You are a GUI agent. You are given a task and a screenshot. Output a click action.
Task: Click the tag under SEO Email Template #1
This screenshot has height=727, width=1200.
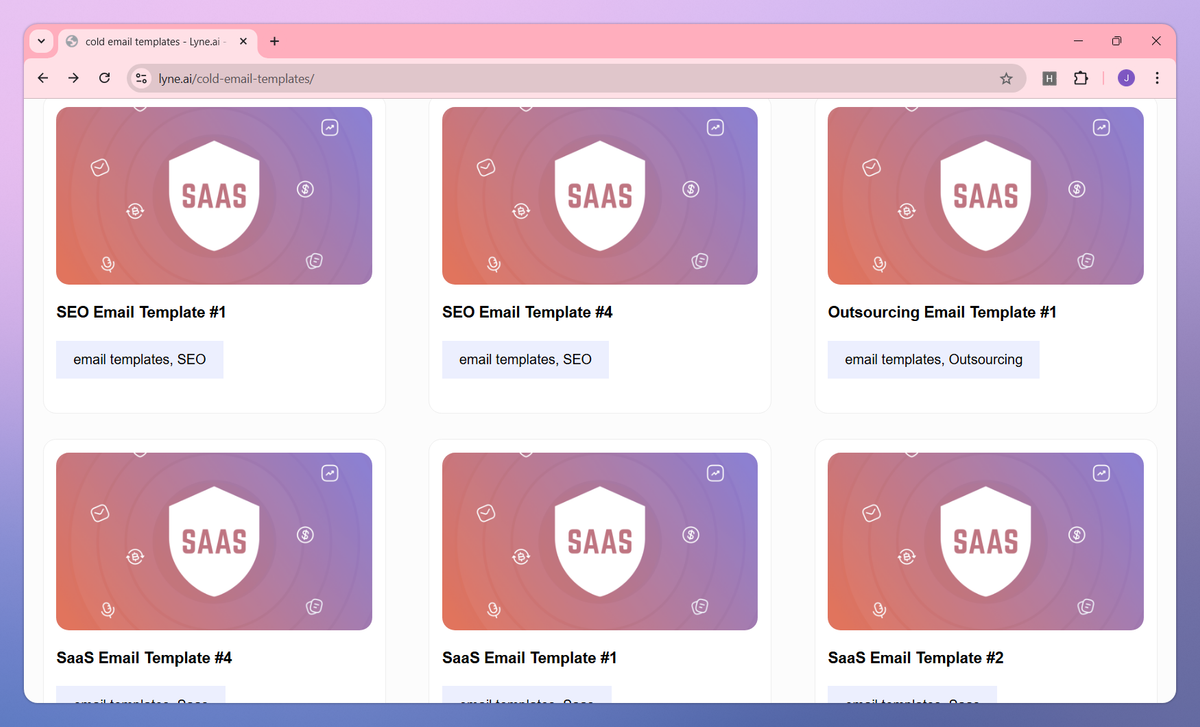coord(140,359)
